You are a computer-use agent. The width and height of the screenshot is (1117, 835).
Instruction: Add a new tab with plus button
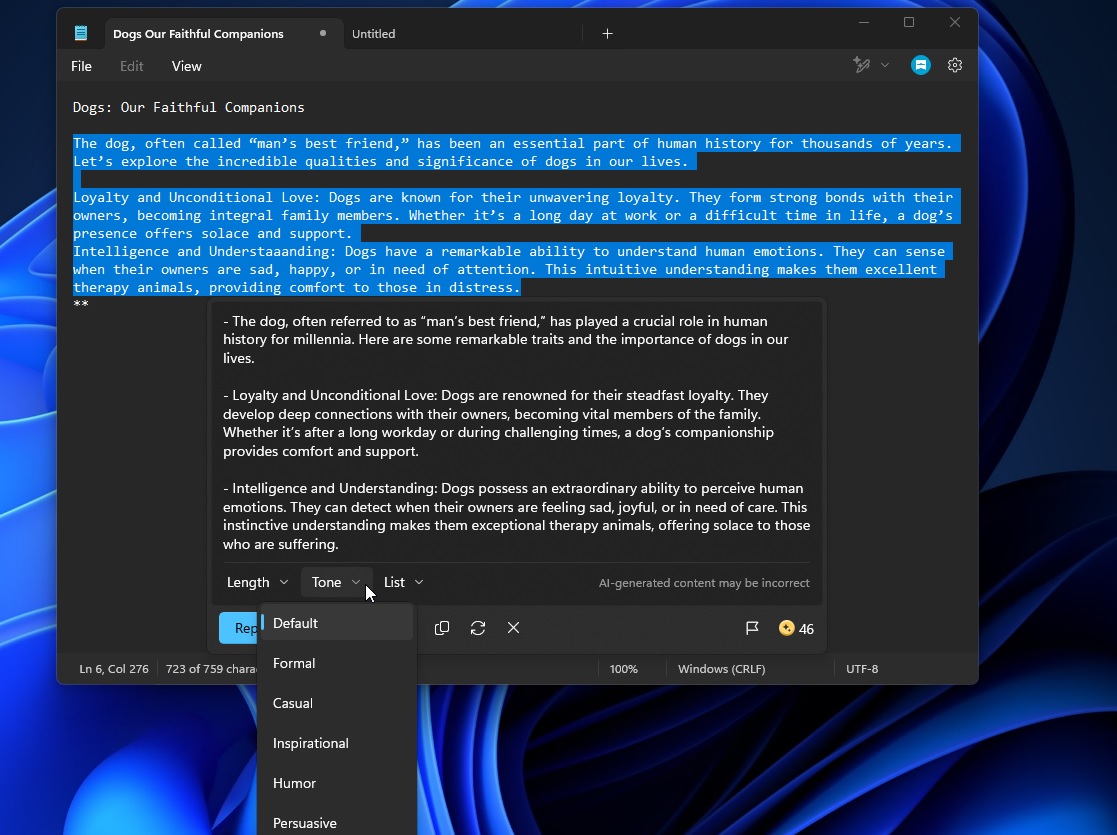pos(607,33)
